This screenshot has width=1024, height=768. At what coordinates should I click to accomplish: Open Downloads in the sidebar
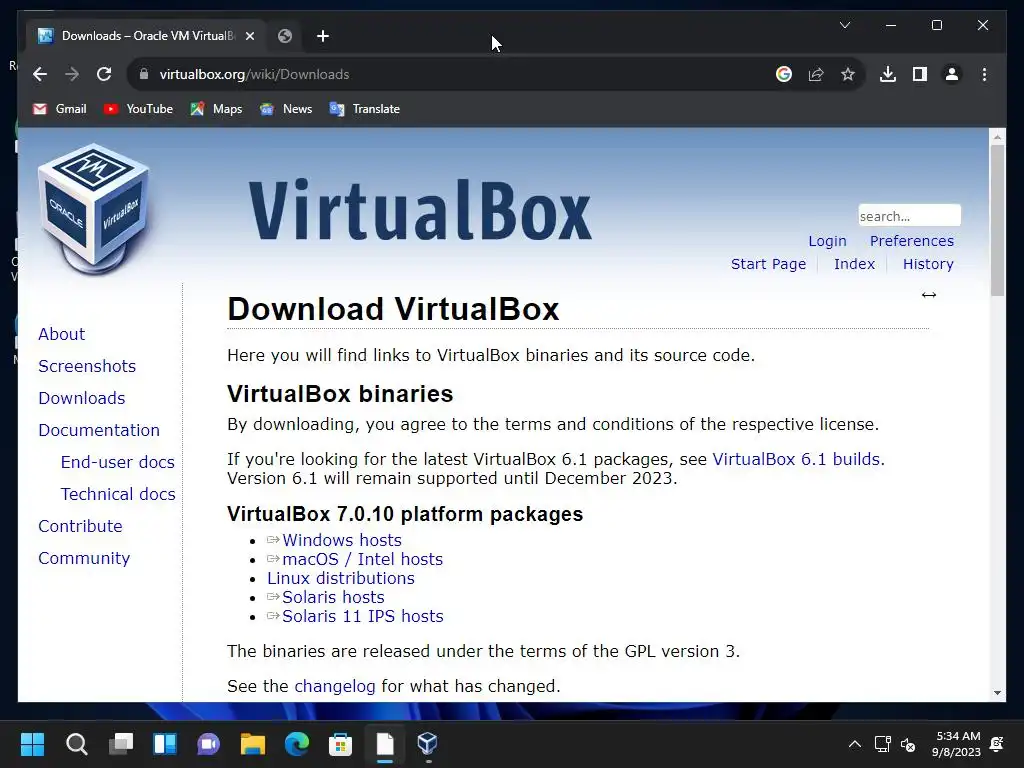point(82,398)
